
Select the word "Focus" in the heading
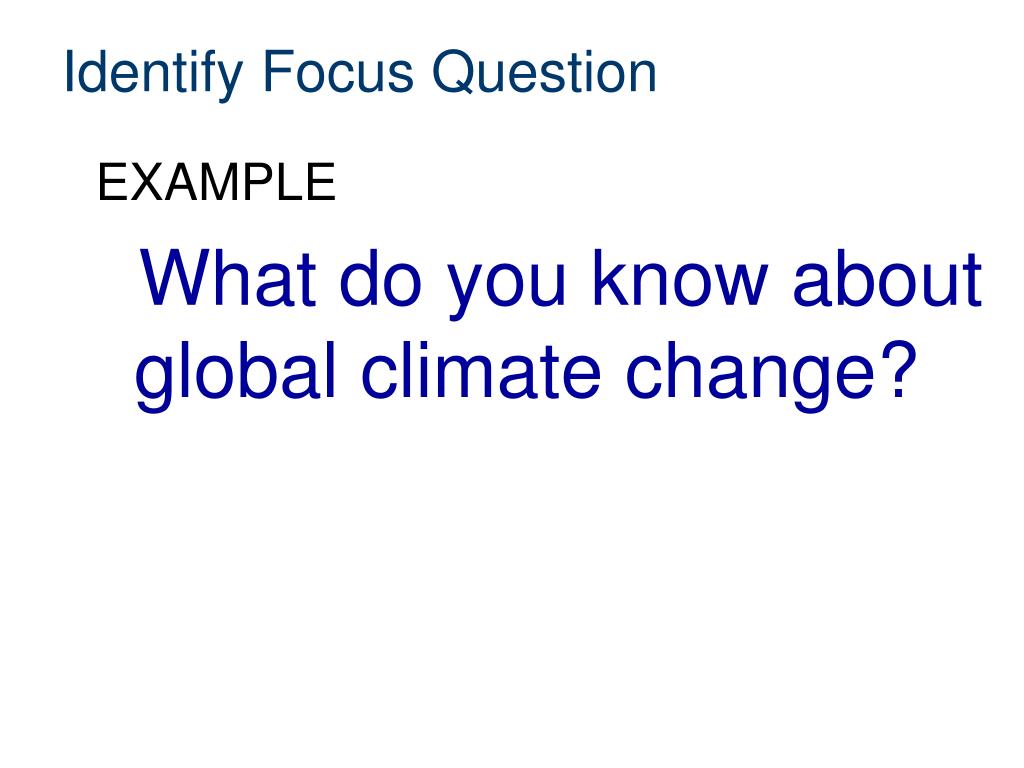[x=338, y=71]
